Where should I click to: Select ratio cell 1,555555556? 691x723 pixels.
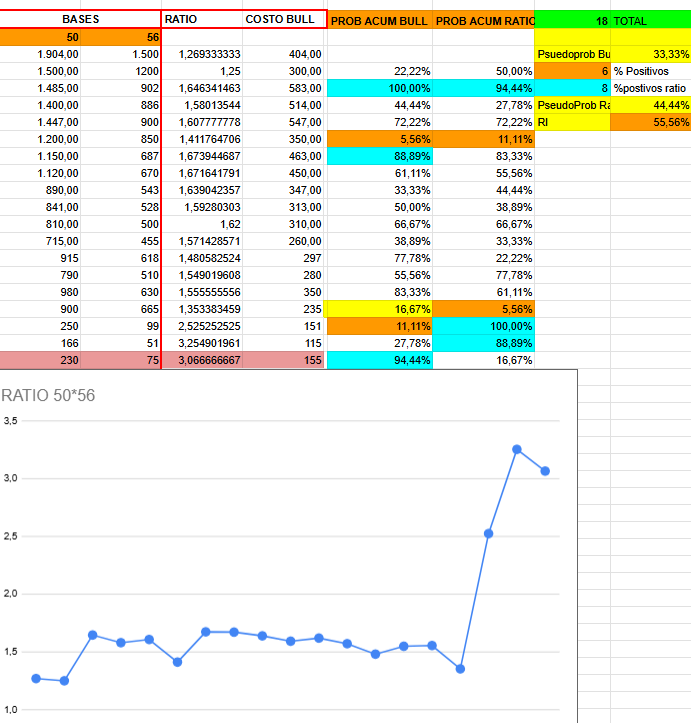(202, 292)
